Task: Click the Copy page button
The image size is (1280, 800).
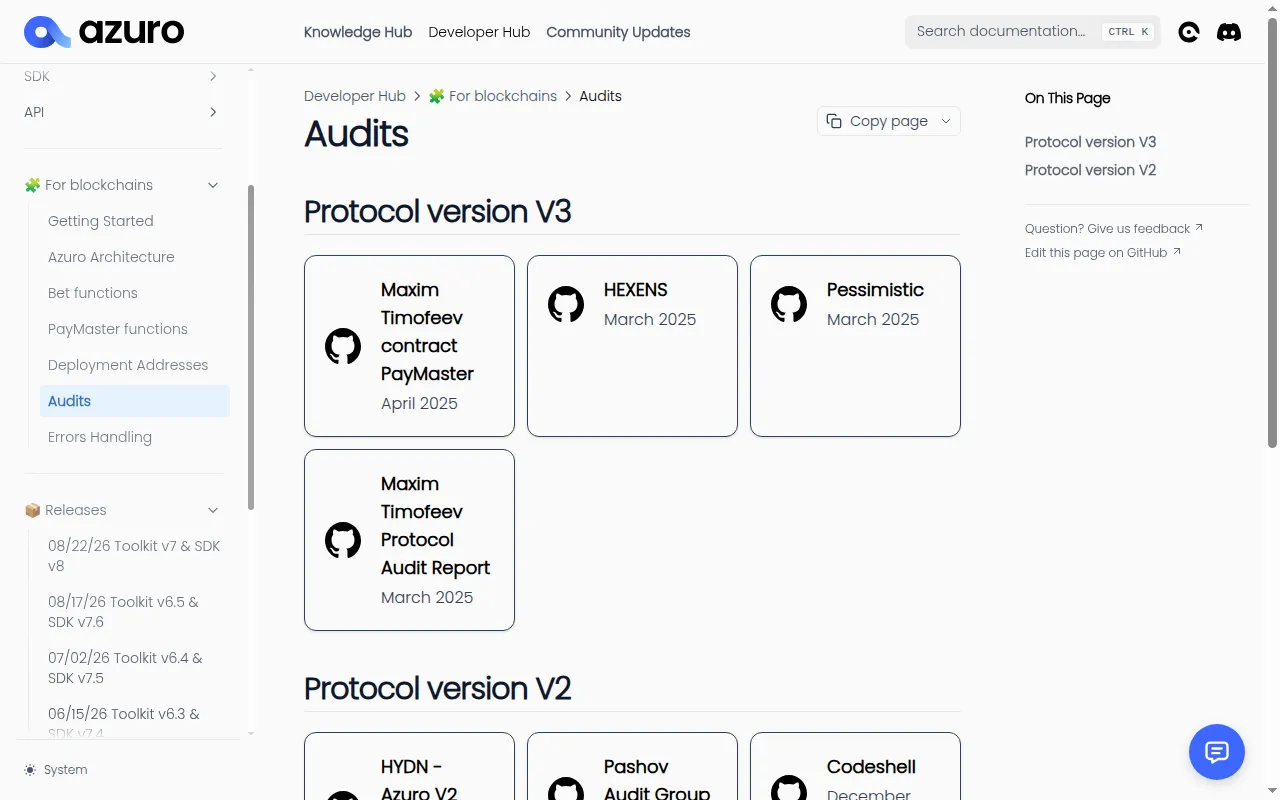Action: [889, 121]
